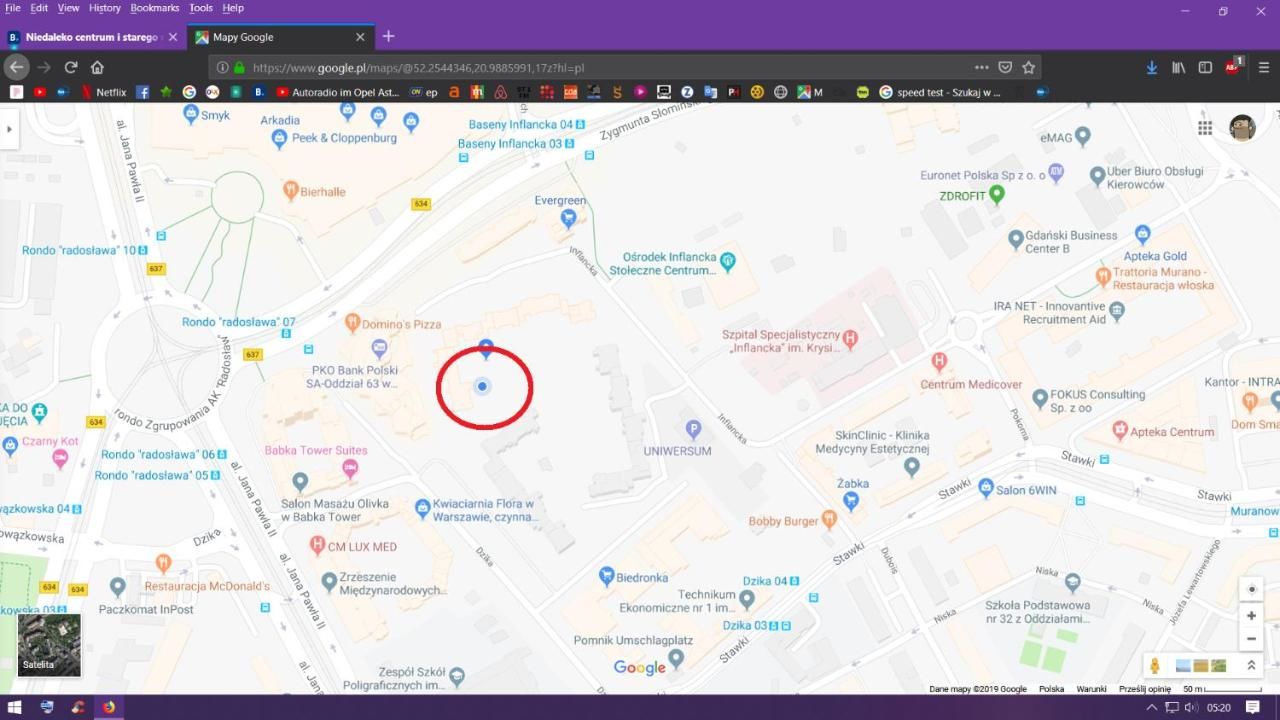Image resolution: width=1280 pixels, height=720 pixels.
Task: Select the Domino's Pizza marker
Action: pos(352,322)
